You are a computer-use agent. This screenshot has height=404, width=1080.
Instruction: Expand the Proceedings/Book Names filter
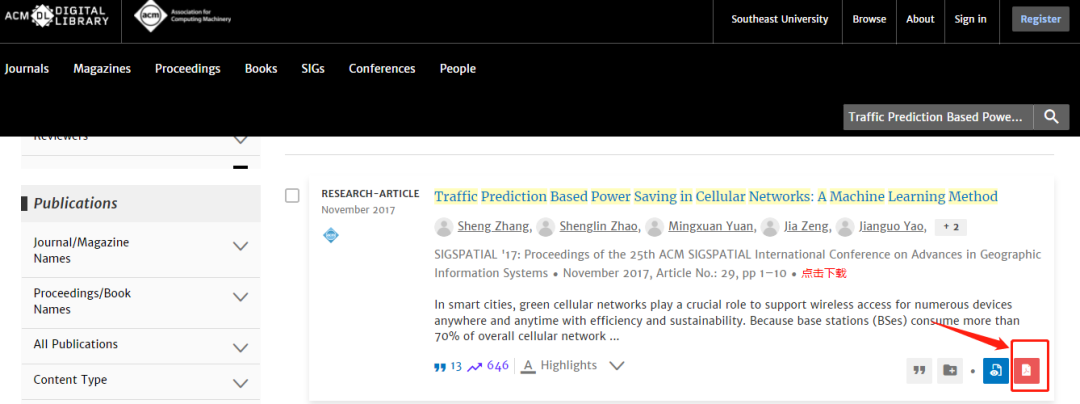point(240,297)
